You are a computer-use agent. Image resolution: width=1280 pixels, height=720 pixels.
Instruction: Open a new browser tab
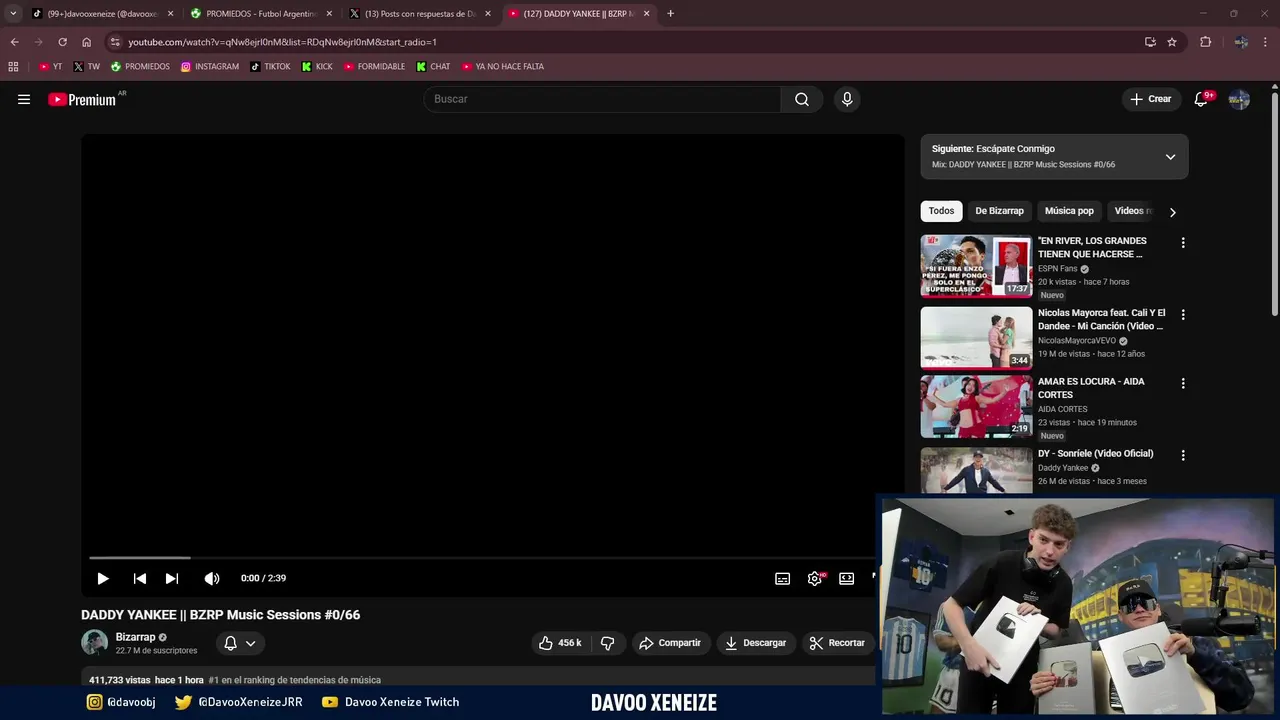click(x=670, y=14)
